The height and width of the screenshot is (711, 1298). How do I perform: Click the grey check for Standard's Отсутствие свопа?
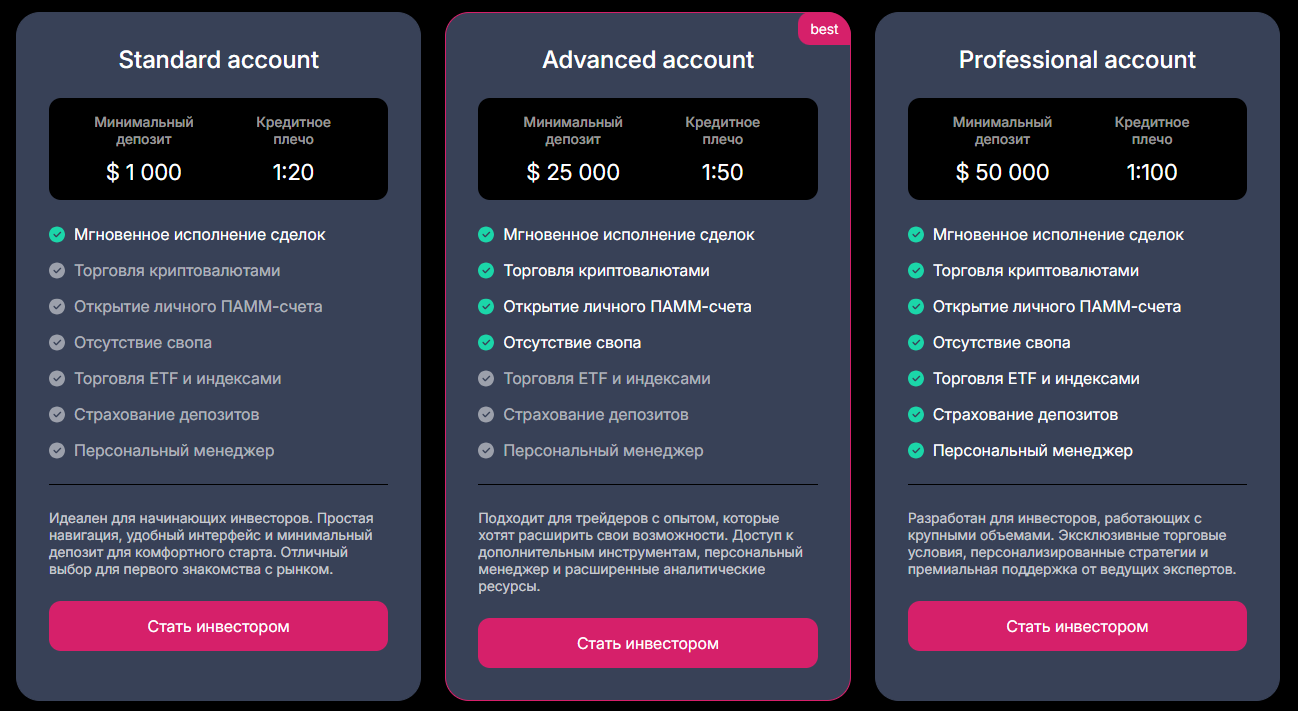tap(57, 343)
